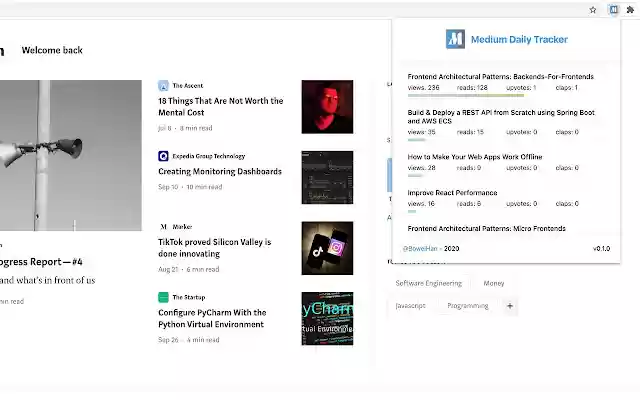Image resolution: width=640 pixels, height=400 pixels.
Task: Open the PyCharm Virtual Environment thumbnail
Action: pyautogui.click(x=327, y=319)
